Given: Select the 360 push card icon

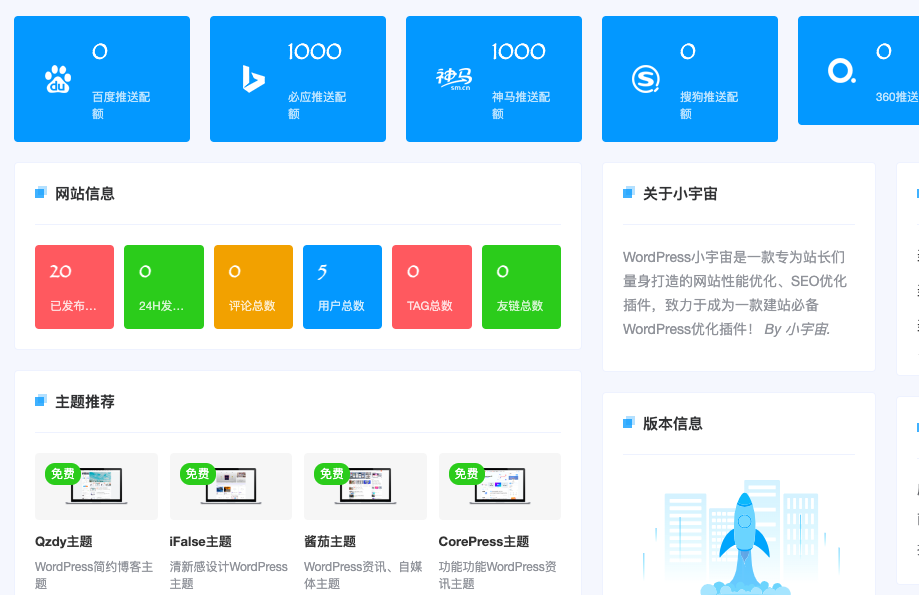Looking at the screenshot, I should [x=841, y=71].
